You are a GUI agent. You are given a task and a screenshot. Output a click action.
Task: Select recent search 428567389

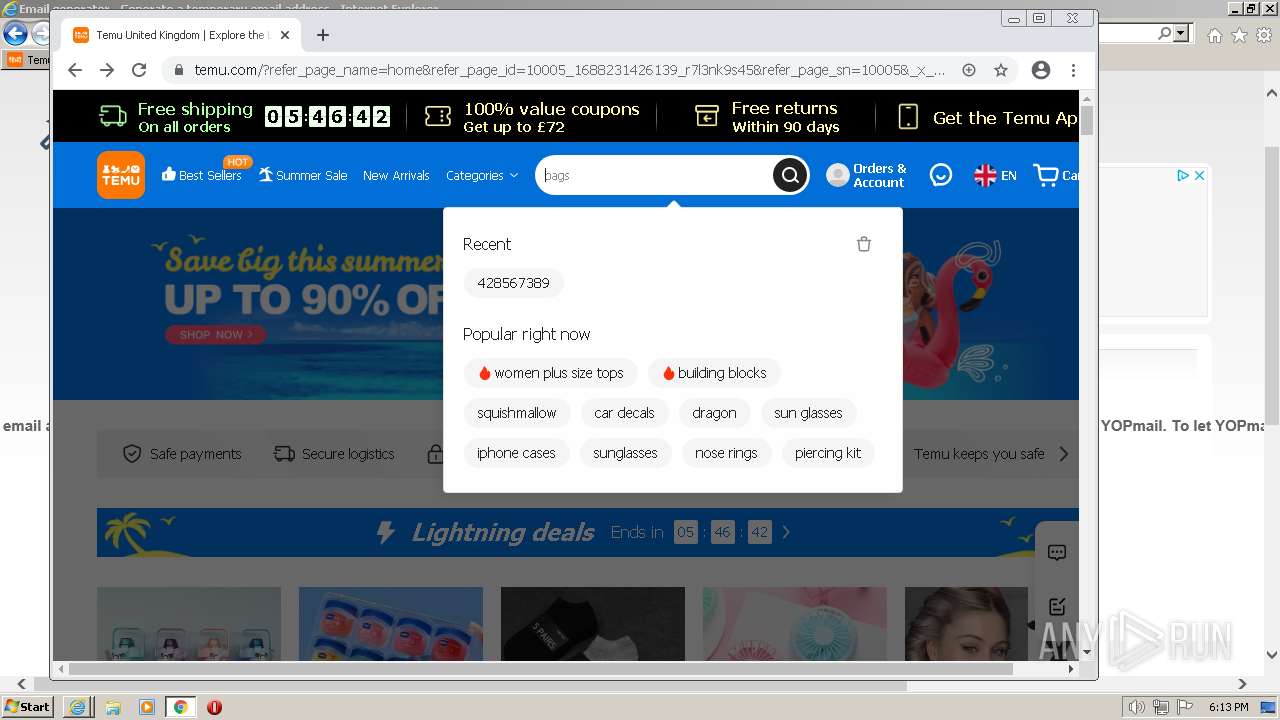(x=513, y=283)
